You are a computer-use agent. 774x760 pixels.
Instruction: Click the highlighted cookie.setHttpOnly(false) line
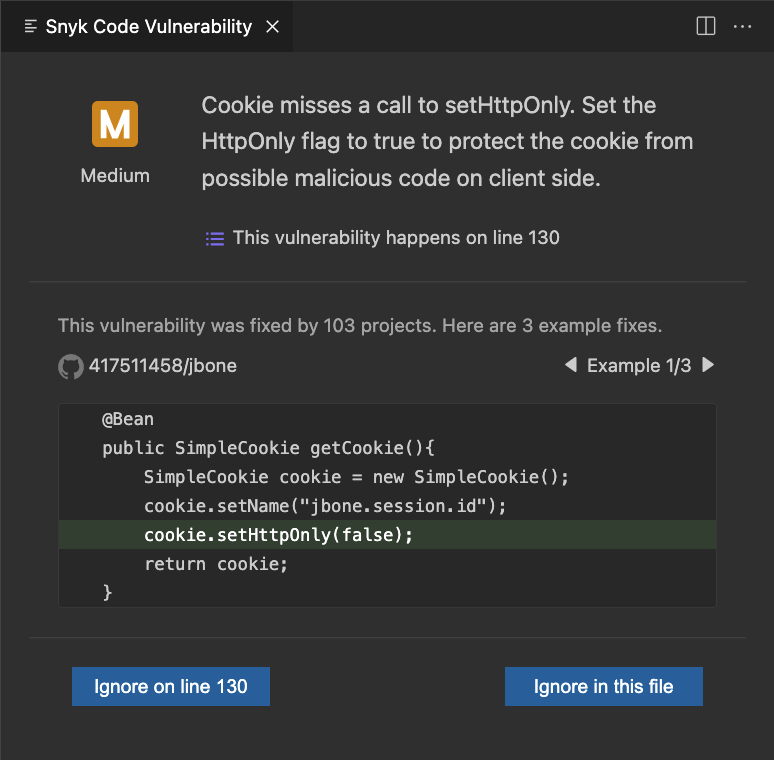point(278,535)
